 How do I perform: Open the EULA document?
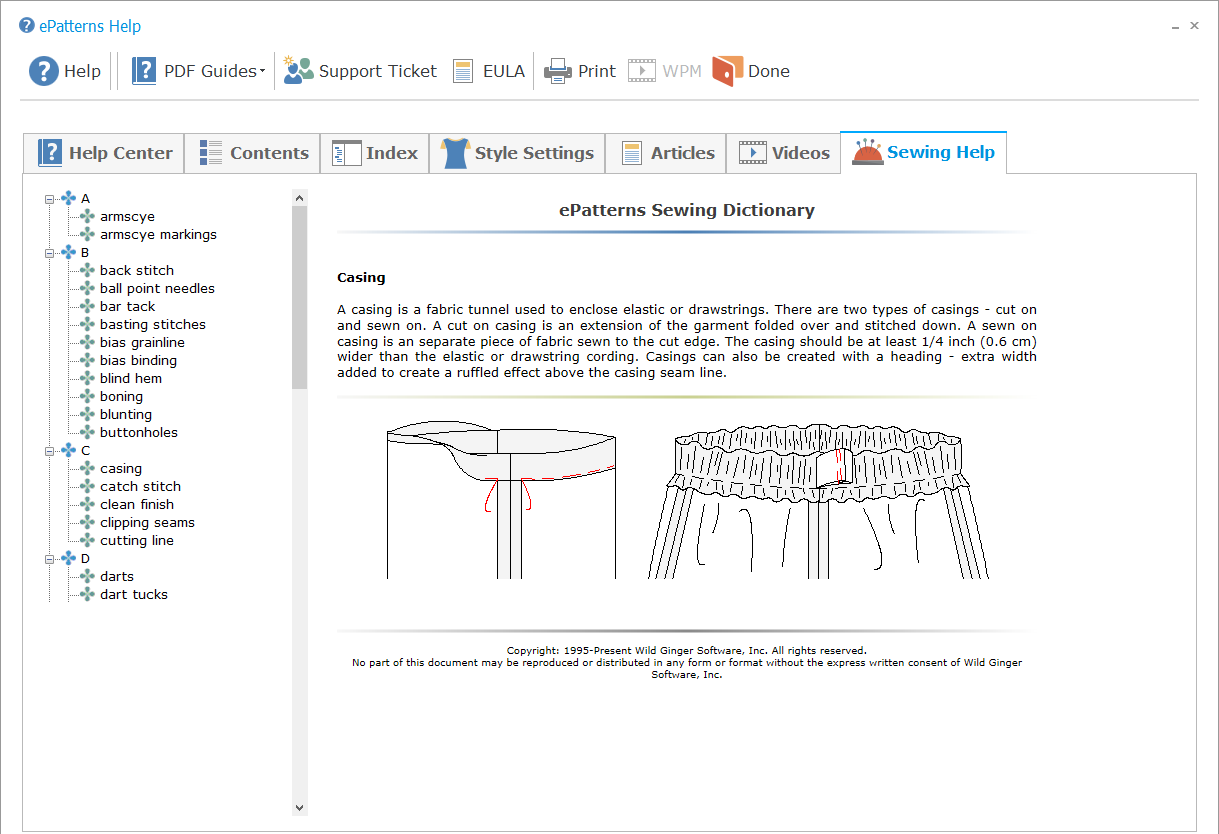coord(488,71)
